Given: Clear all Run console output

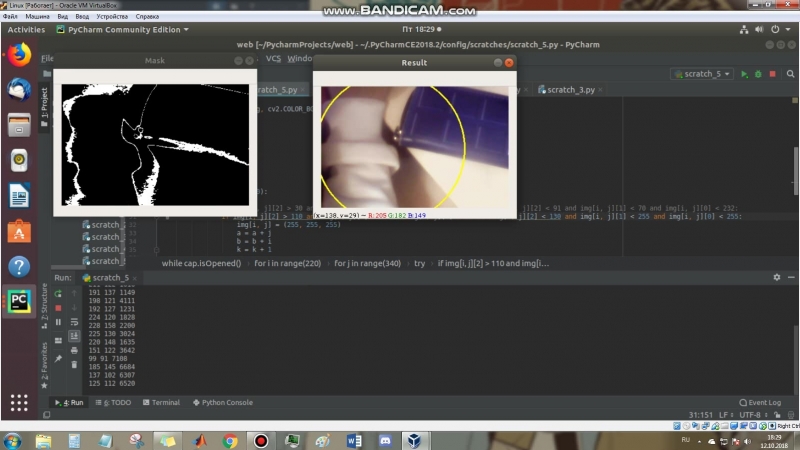Looking at the screenshot, I should pos(74,364).
